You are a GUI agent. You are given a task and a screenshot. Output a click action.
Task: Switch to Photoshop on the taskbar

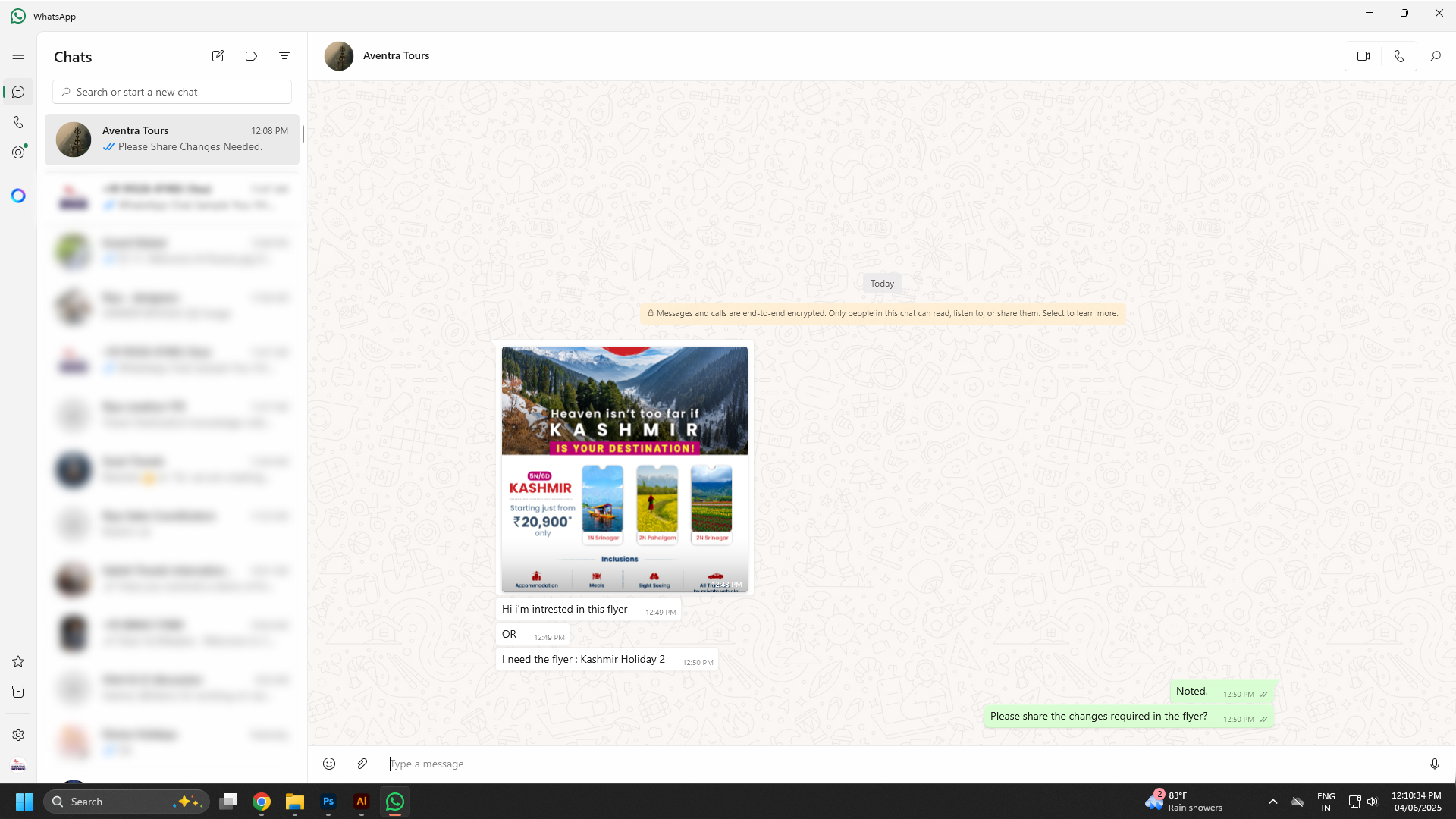(328, 802)
